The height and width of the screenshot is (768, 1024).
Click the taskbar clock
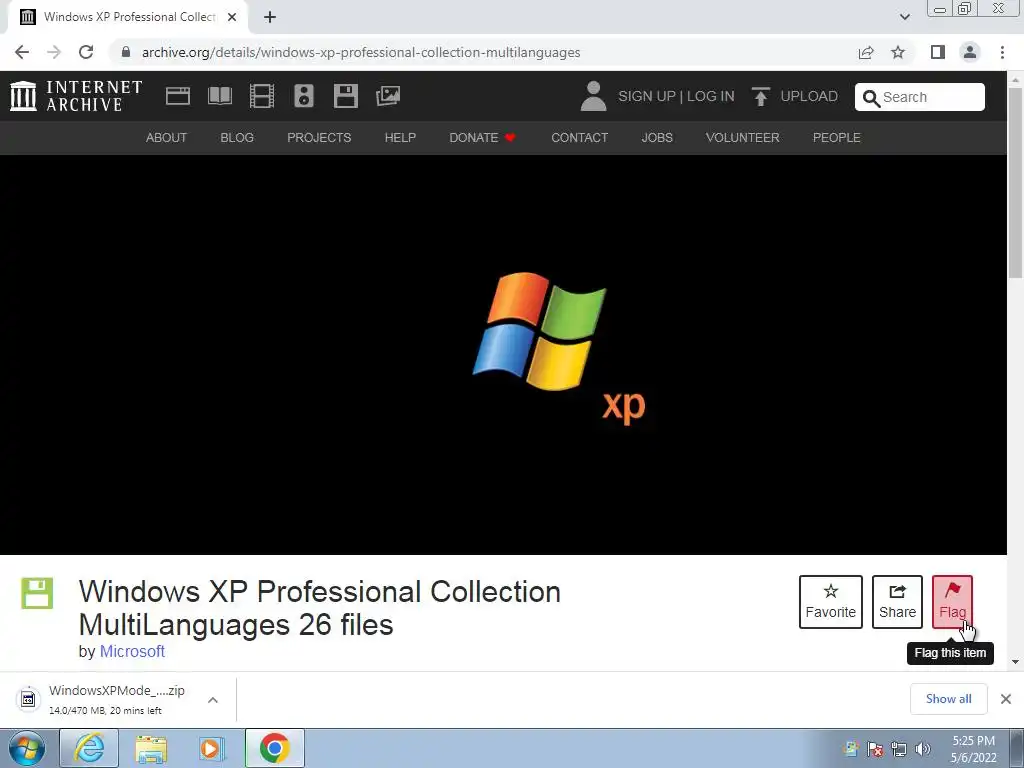[974, 749]
